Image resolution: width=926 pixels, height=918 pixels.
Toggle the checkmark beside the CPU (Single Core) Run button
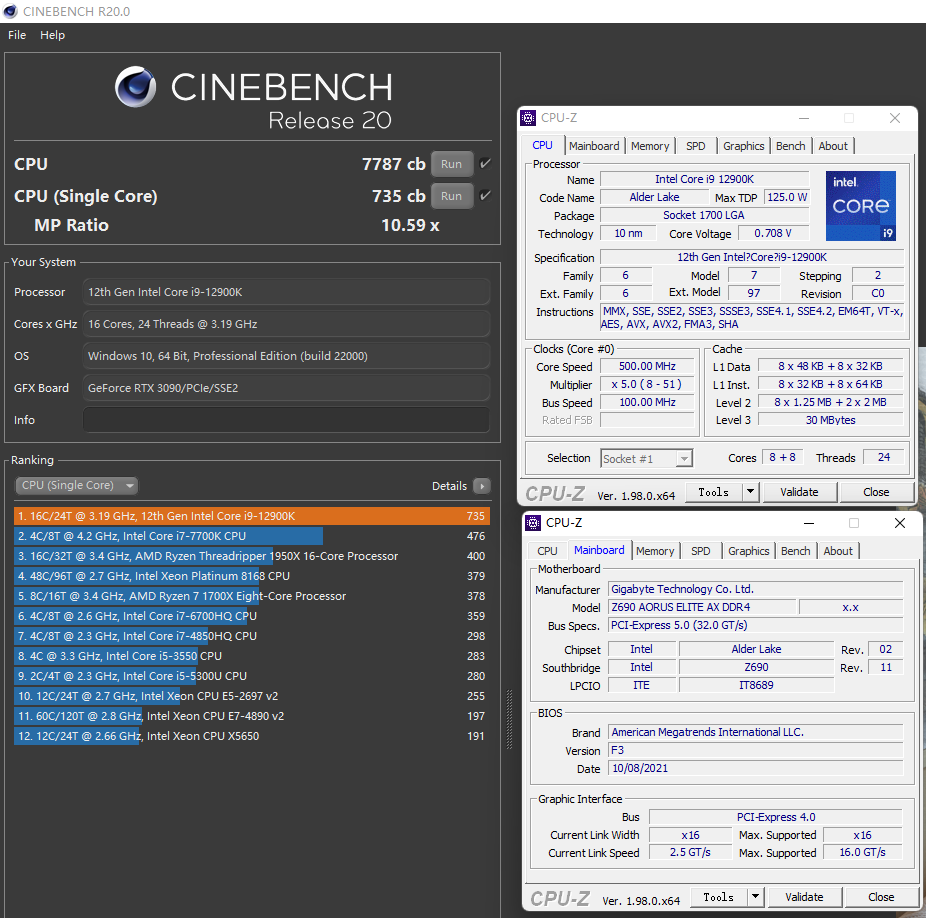point(486,196)
